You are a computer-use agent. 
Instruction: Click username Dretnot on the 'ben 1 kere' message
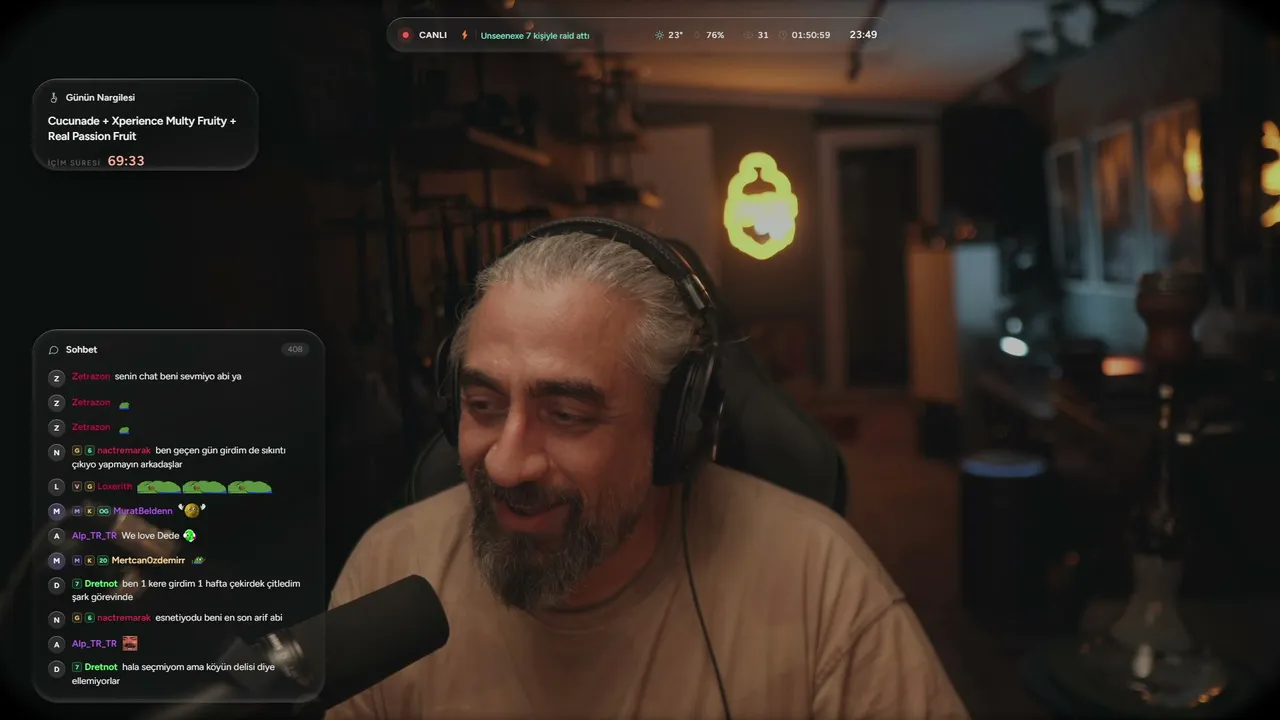tap(101, 583)
